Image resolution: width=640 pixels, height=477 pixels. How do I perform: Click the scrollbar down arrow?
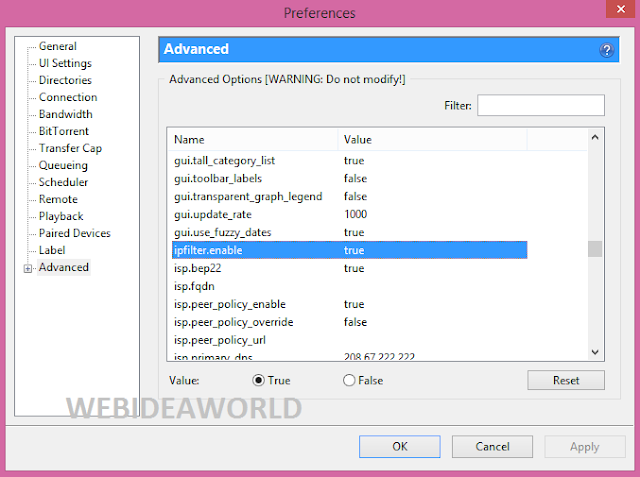point(595,352)
